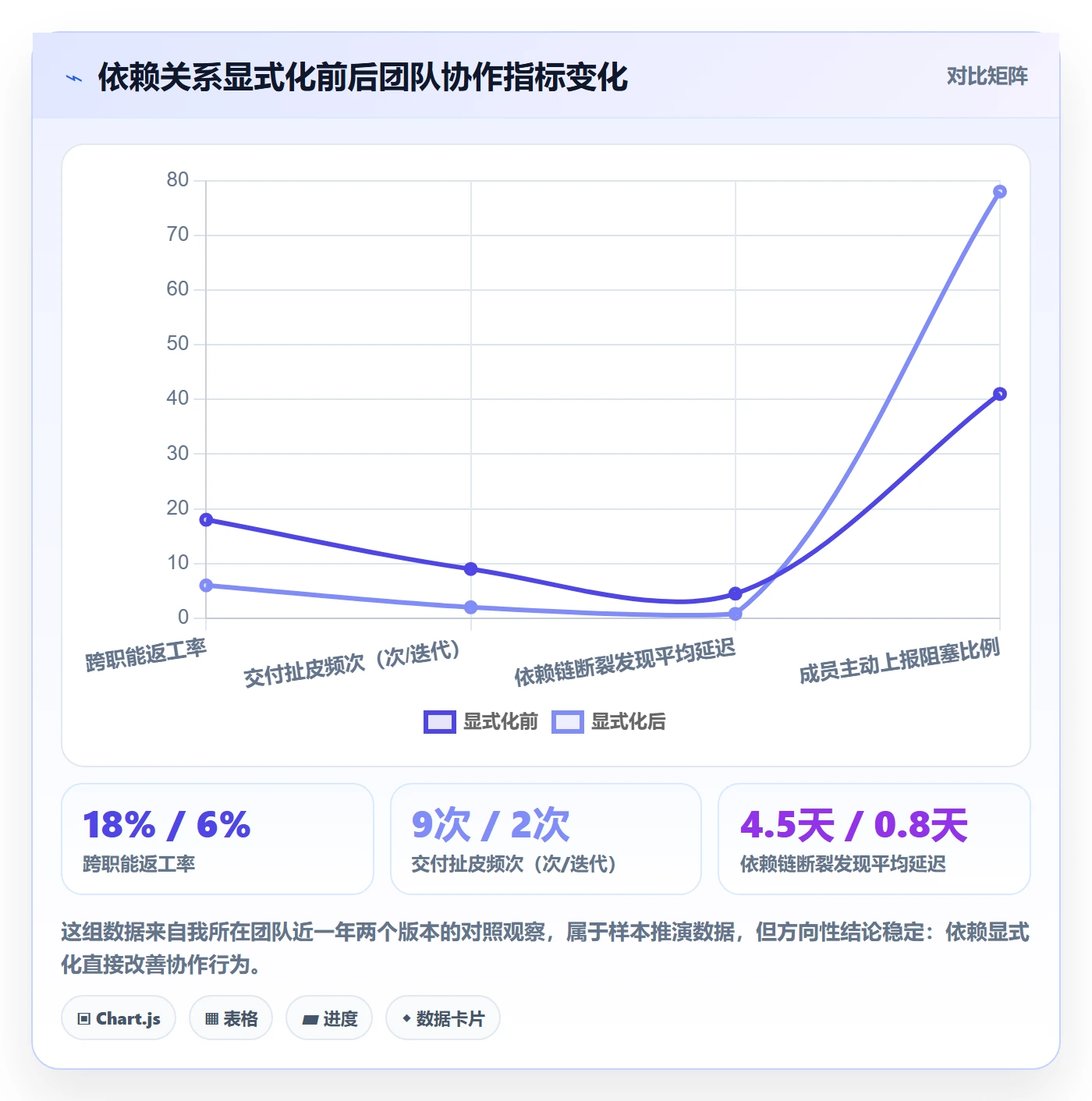Click the 显式化前 data point at 跨职能返工率

206,520
